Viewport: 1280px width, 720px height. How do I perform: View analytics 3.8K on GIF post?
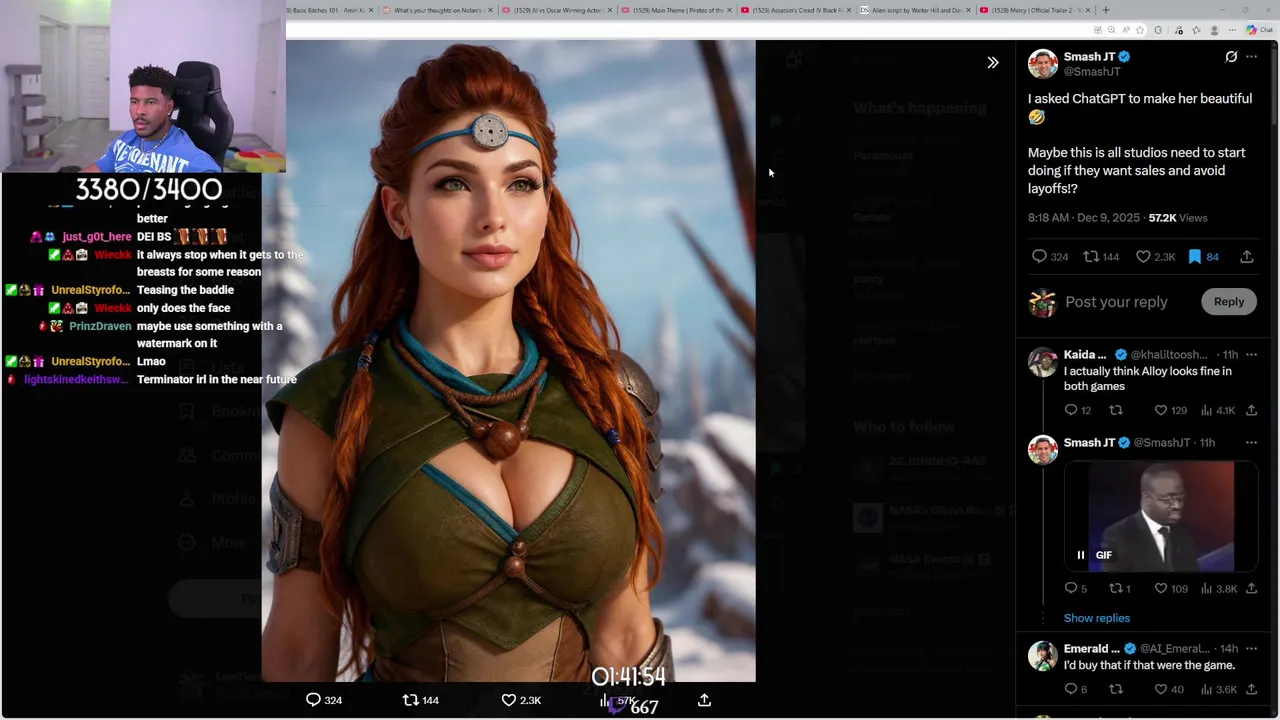(1218, 589)
